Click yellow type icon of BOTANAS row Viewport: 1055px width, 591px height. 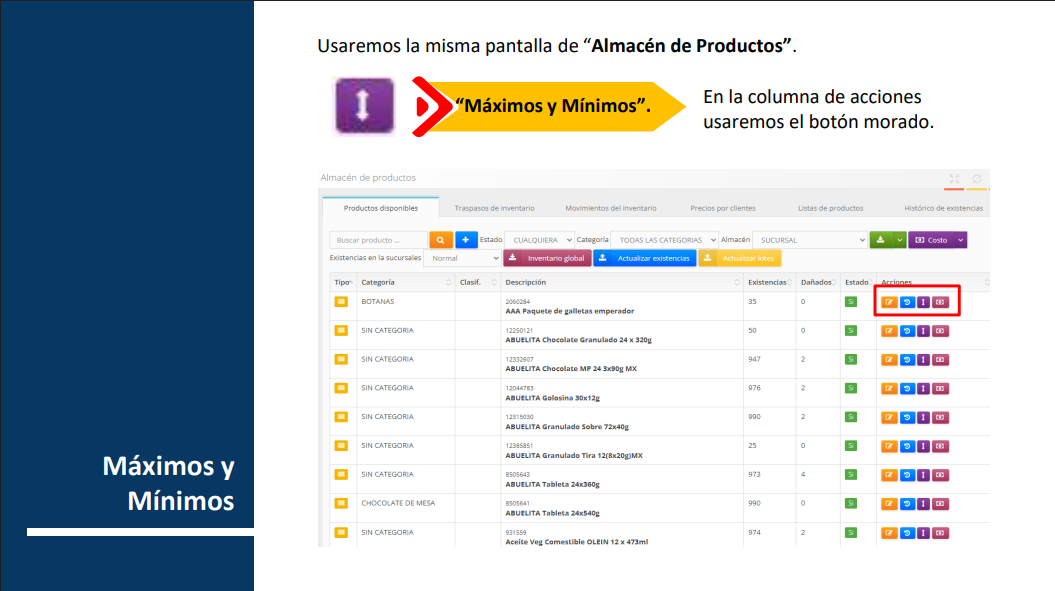click(341, 301)
